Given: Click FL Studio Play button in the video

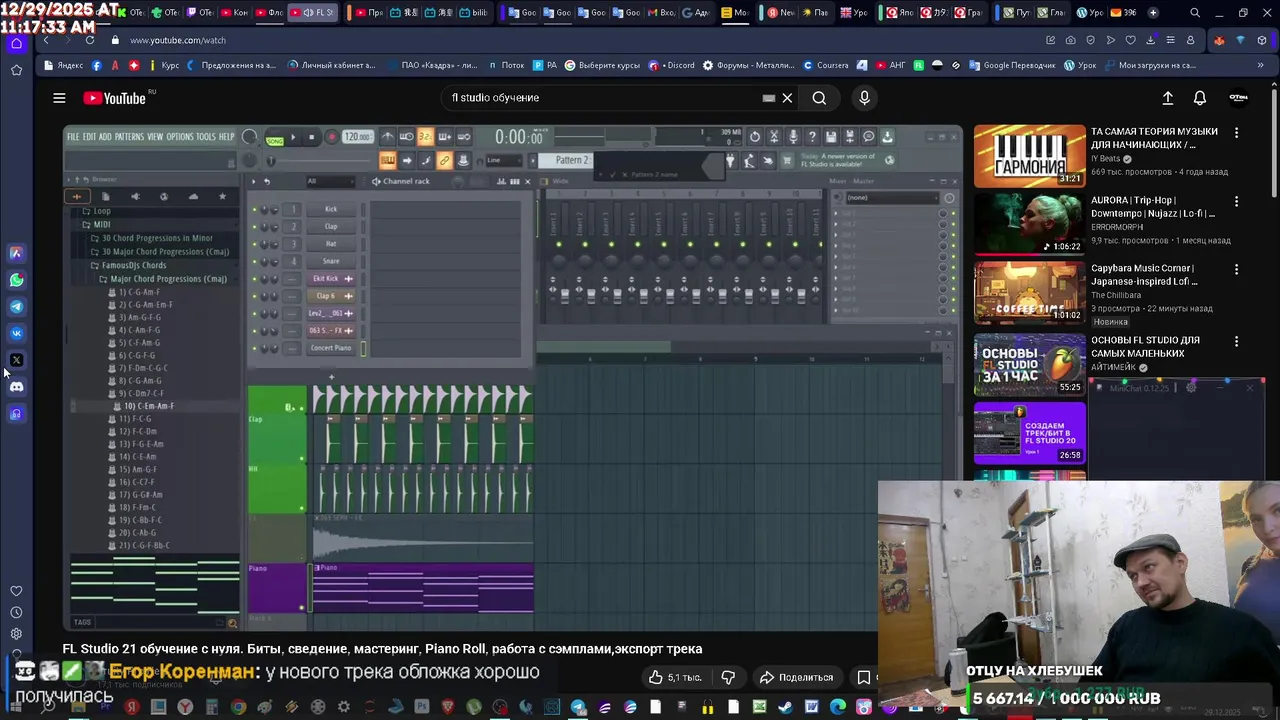Looking at the screenshot, I should pos(293,137).
